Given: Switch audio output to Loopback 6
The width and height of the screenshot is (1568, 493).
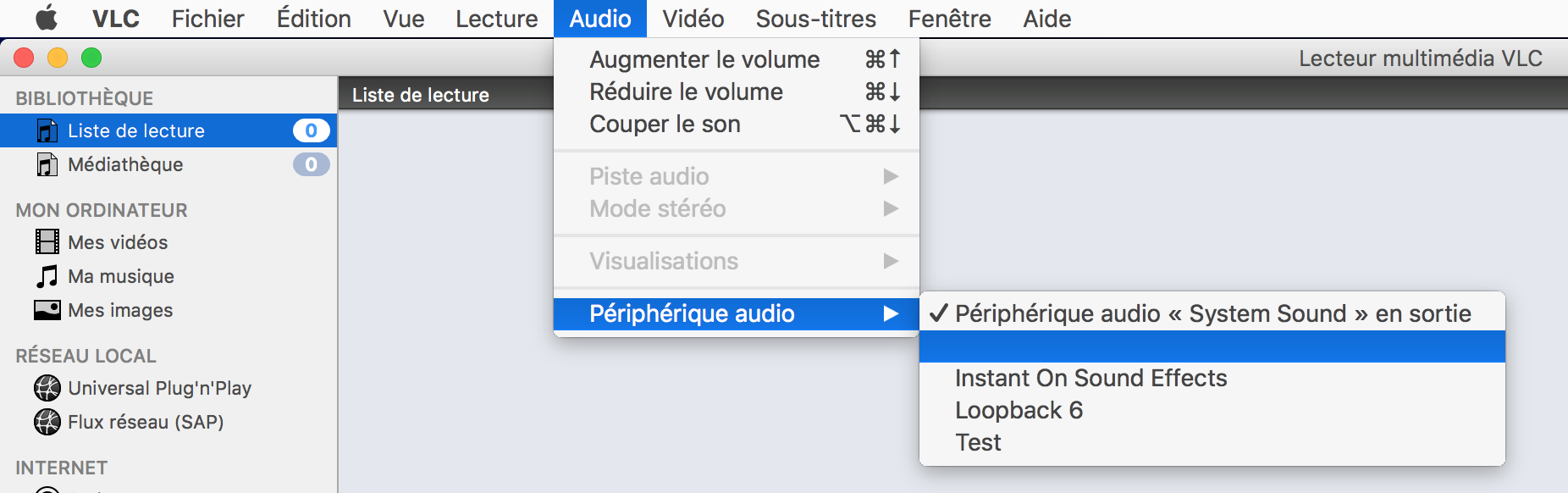Looking at the screenshot, I should (x=1019, y=411).
